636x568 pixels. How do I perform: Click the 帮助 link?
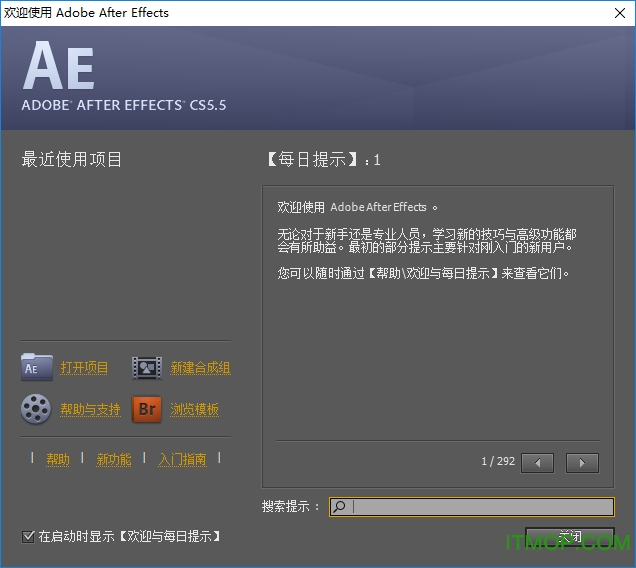click(x=58, y=460)
